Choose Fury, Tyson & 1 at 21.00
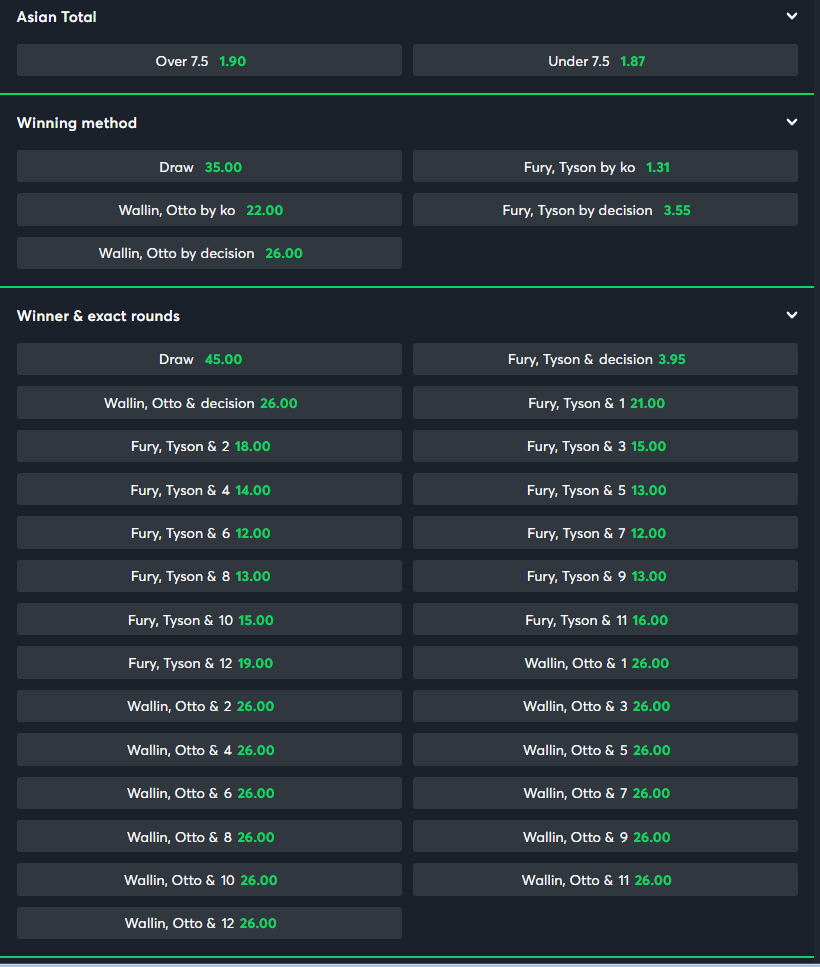 tap(605, 403)
